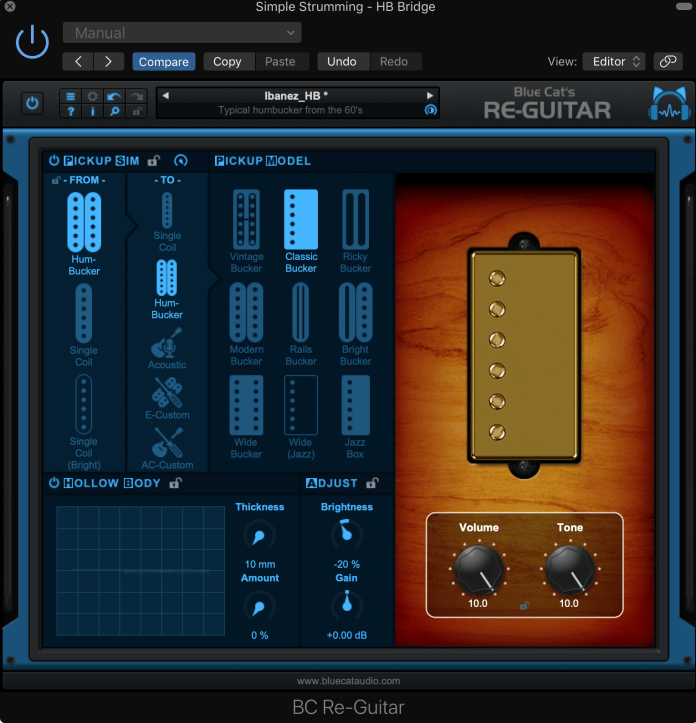This screenshot has width=696, height=723.
Task: Toggle the Pickup Sim power switch
Action: click(54, 161)
